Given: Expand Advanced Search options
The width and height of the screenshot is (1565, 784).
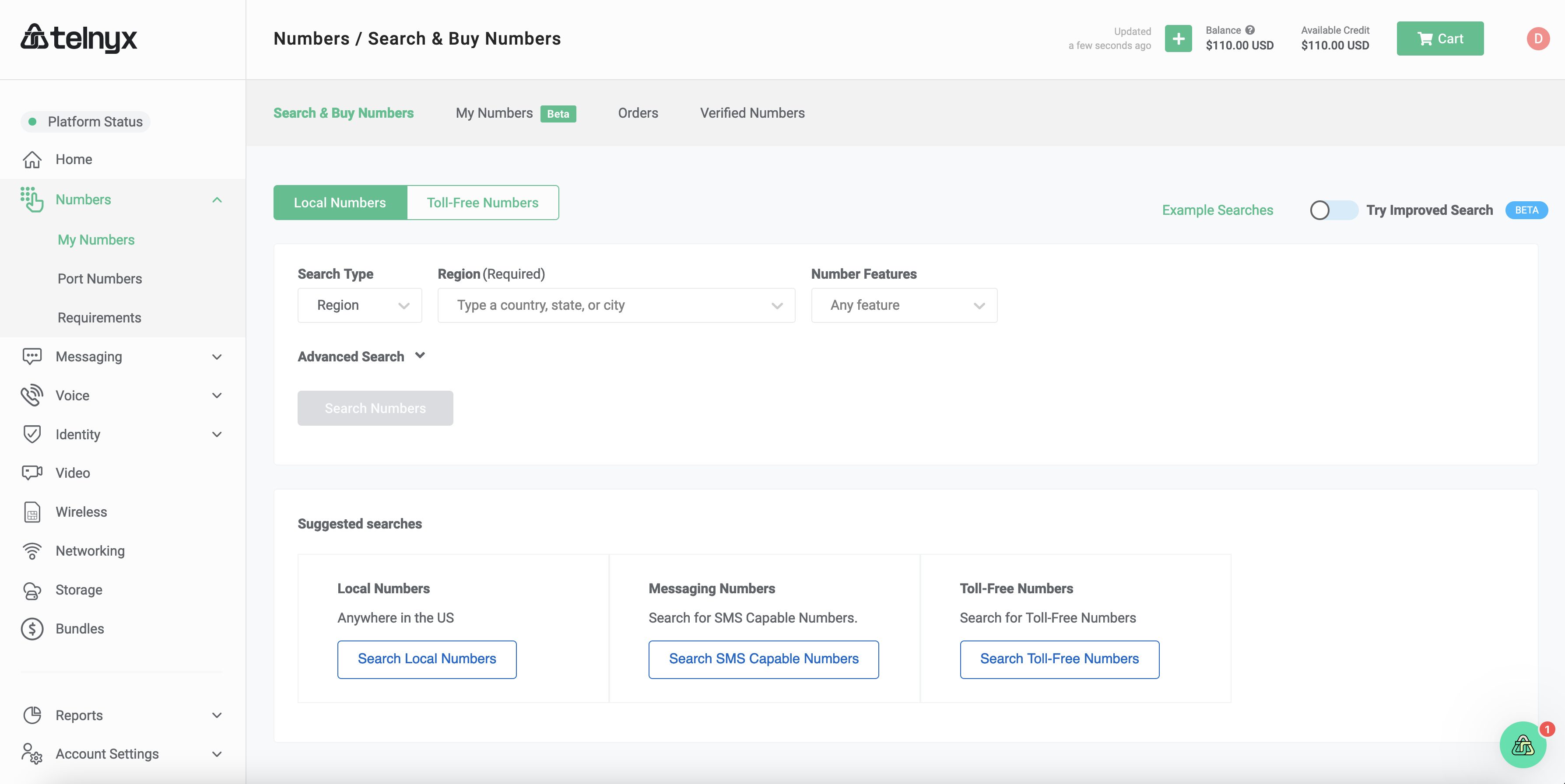Looking at the screenshot, I should (361, 357).
